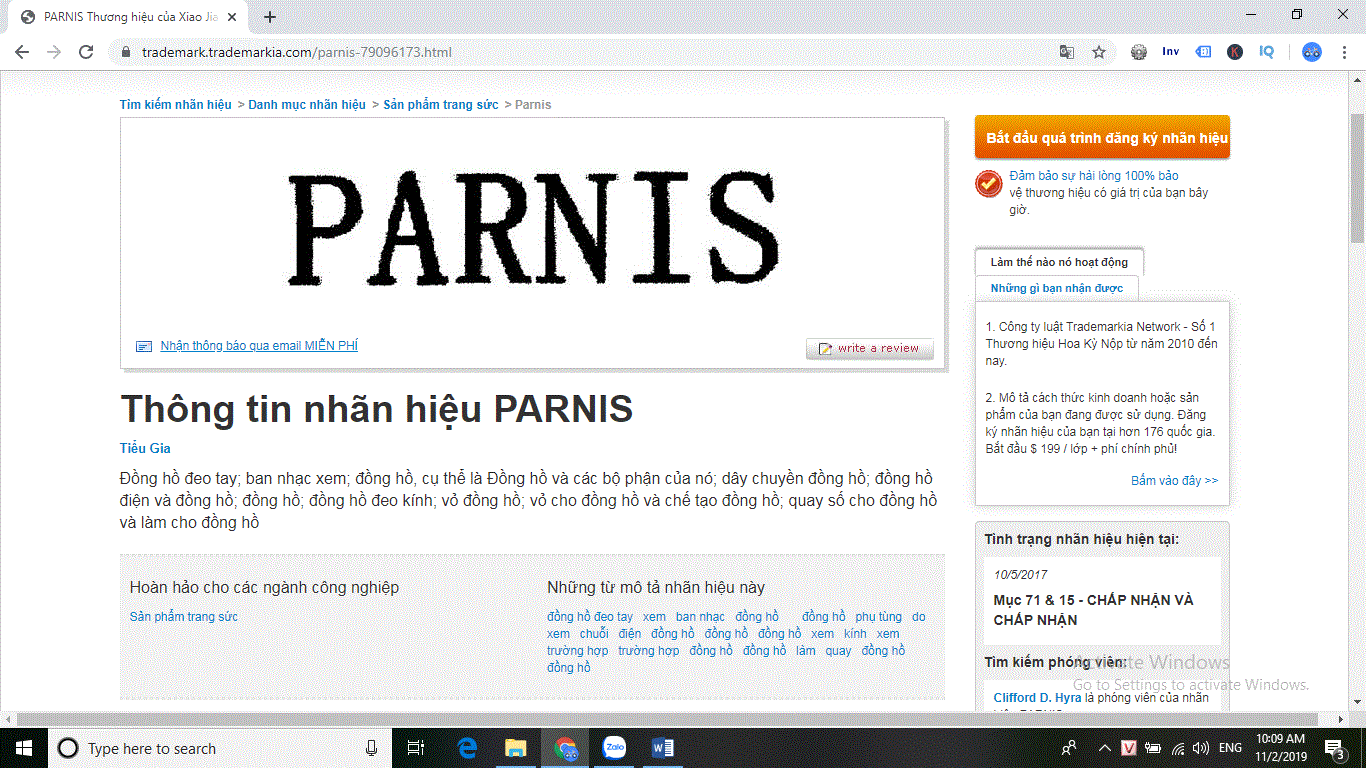The image size is (1366, 768).
Task: Click the Cortana microphone icon
Action: (x=371, y=748)
